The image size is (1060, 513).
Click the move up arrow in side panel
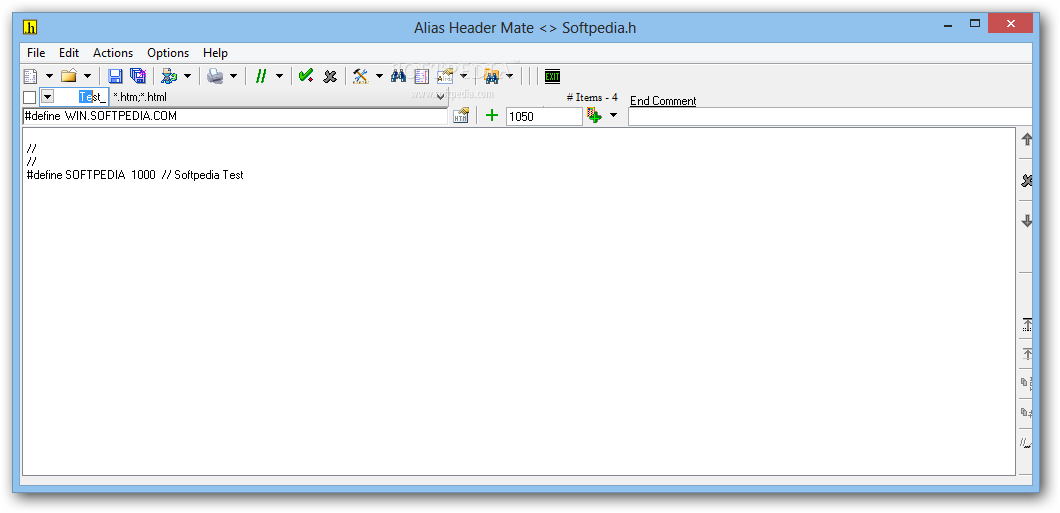[1026, 140]
